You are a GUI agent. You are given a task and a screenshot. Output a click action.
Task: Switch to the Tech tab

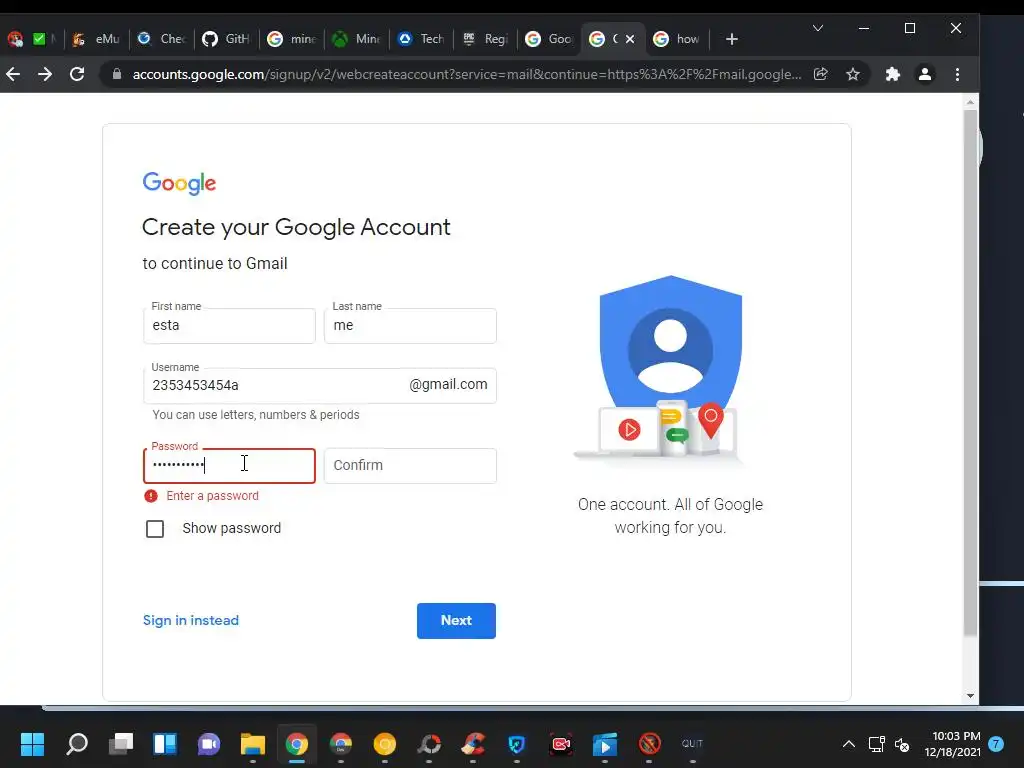(421, 39)
